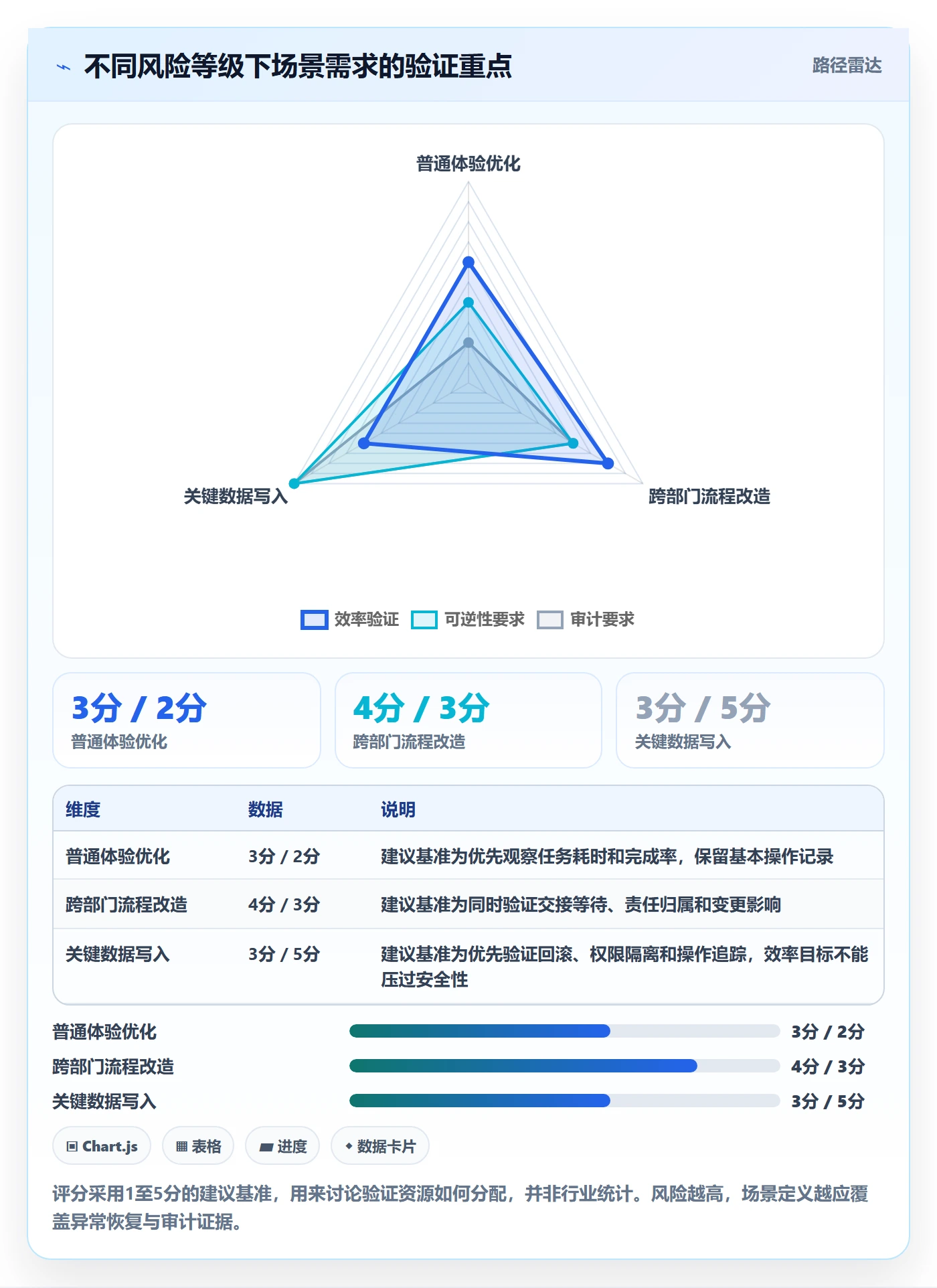Select the 进度 chip
The height and width of the screenshot is (1288, 937).
[x=282, y=1146]
